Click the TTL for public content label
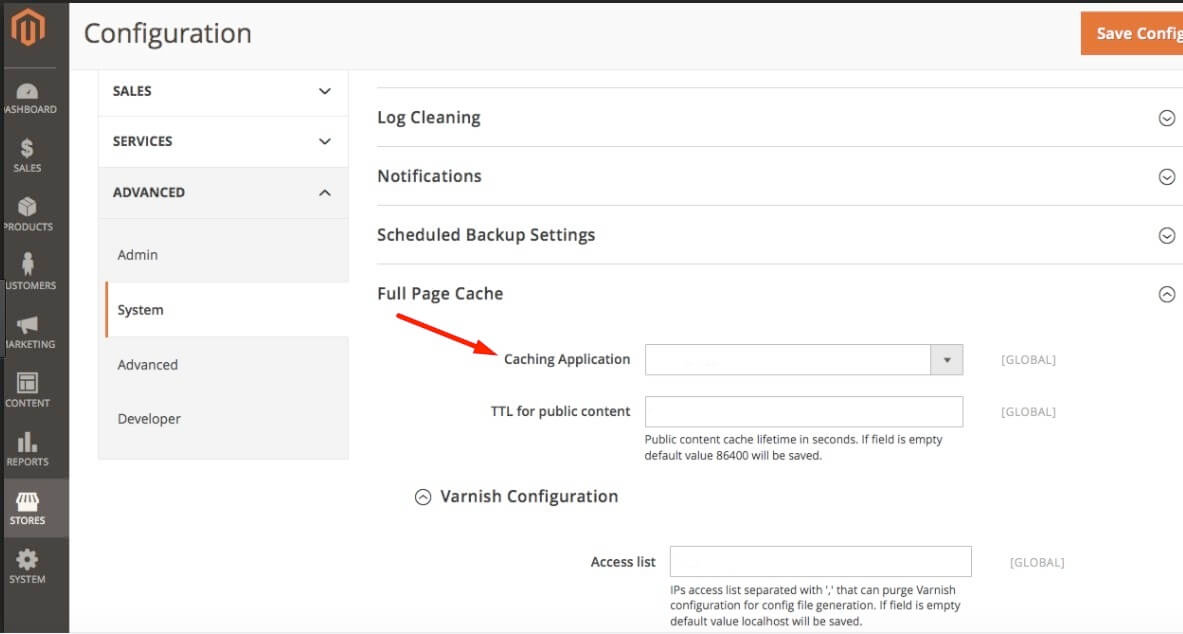 click(x=561, y=411)
